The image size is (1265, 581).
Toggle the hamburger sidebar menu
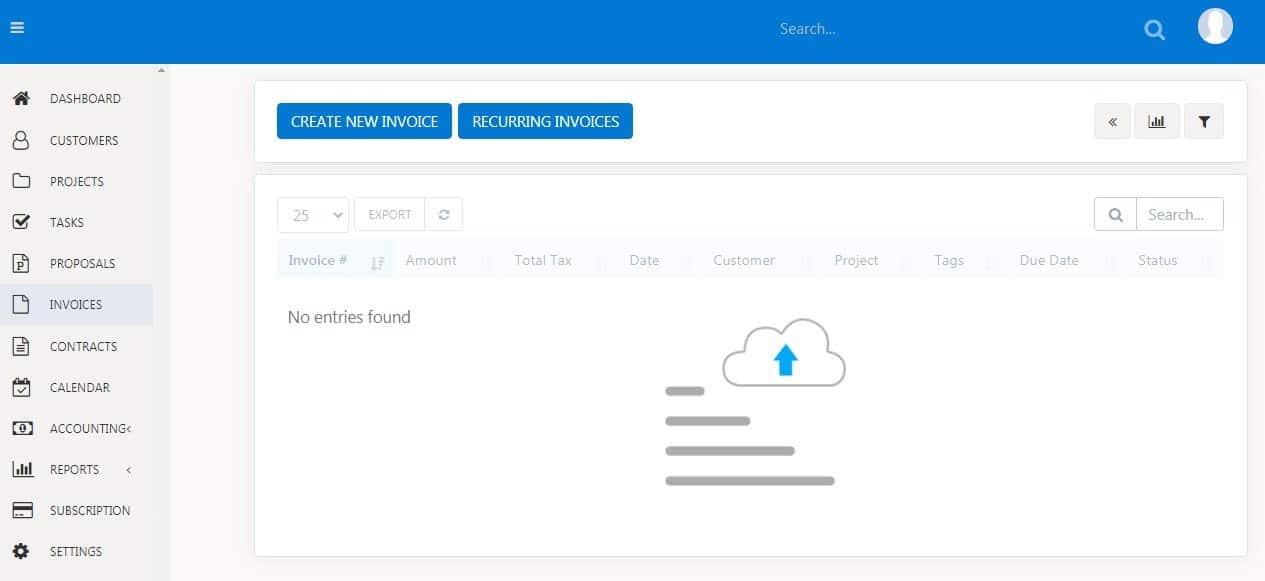point(17,28)
